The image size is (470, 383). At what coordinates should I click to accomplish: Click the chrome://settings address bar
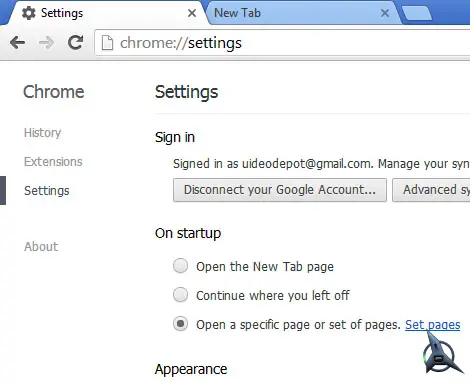(283, 43)
